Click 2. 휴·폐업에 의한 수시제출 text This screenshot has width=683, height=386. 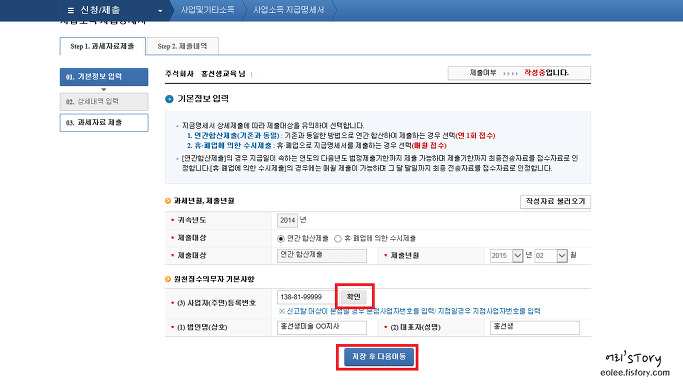point(229,146)
